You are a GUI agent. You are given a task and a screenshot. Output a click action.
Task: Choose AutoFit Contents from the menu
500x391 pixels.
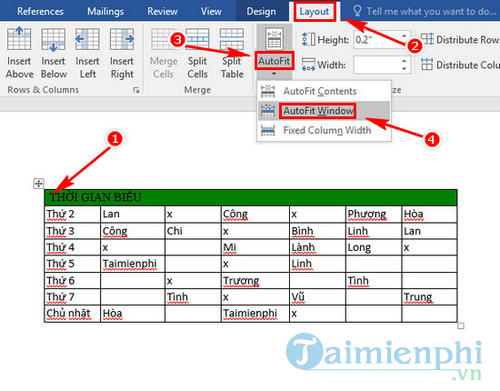click(x=323, y=91)
